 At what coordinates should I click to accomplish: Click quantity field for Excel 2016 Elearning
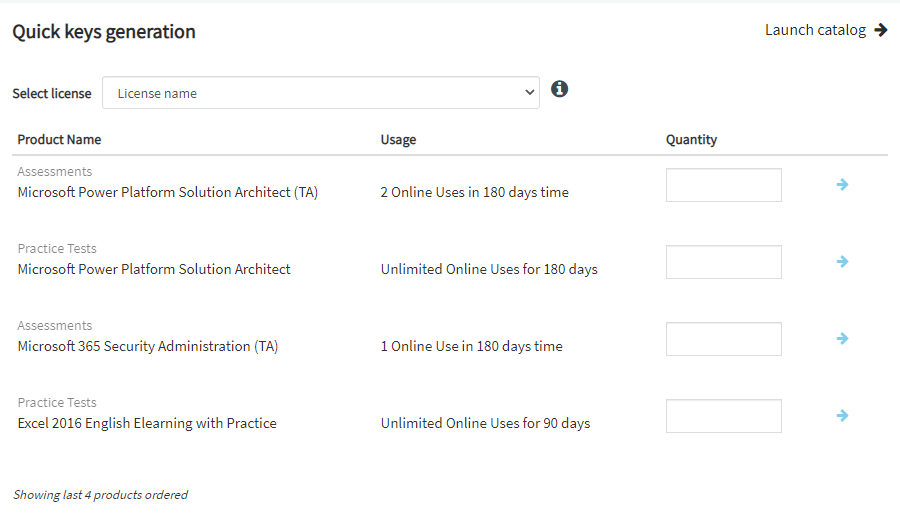tap(723, 416)
